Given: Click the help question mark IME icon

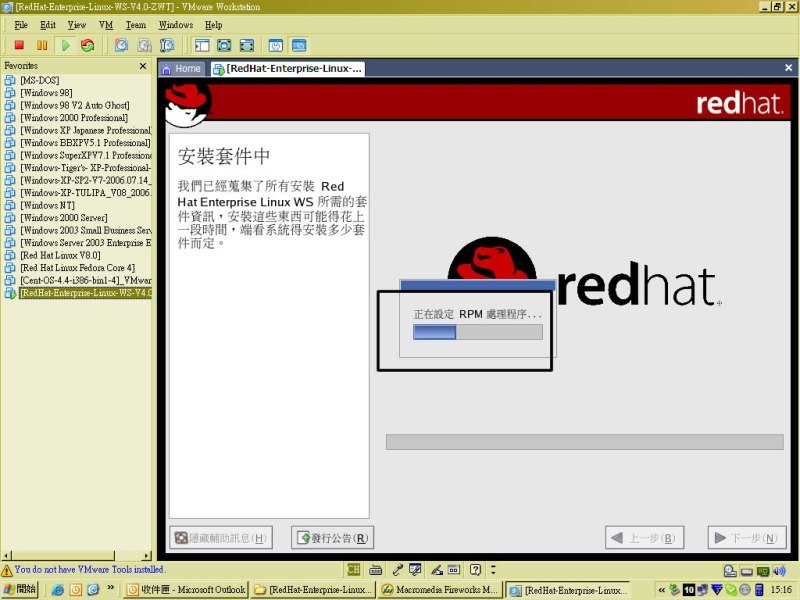Looking at the screenshot, I should point(476,569).
